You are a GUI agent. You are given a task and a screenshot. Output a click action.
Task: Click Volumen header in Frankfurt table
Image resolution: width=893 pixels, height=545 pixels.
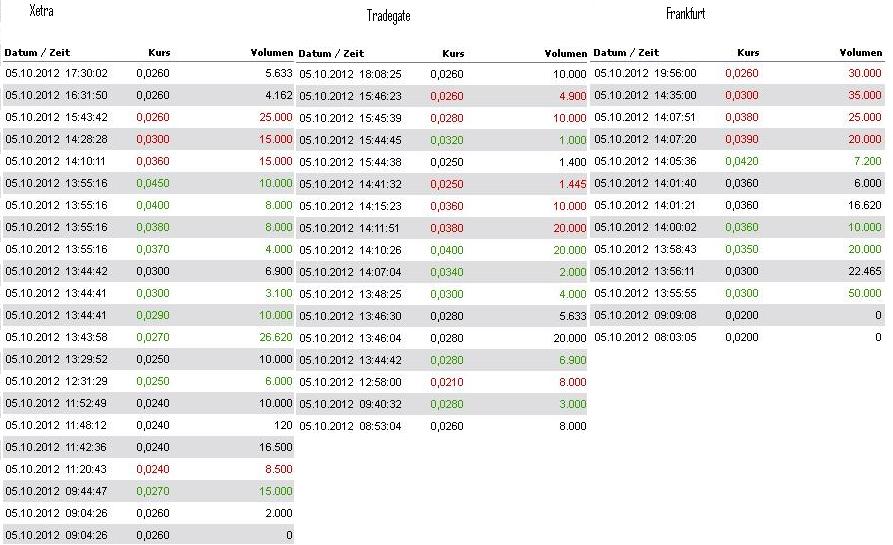click(x=861, y=52)
